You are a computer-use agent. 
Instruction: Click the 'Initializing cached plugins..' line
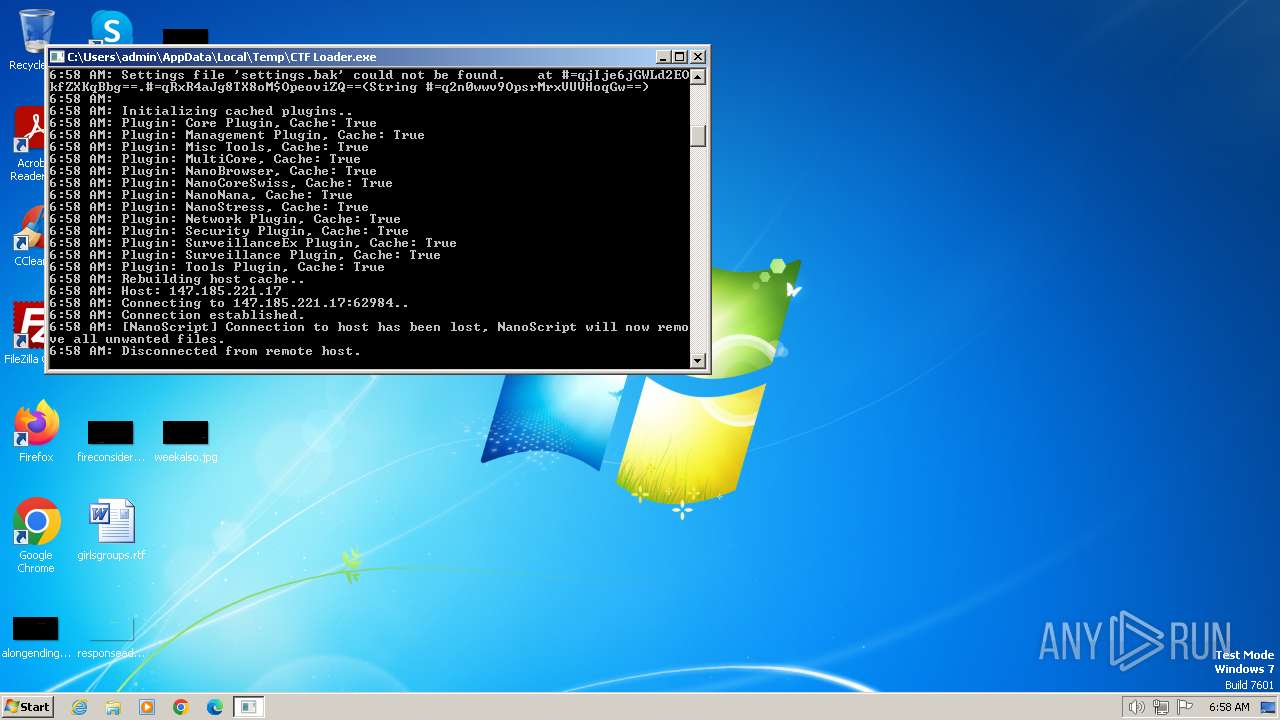pyautogui.click(x=201, y=111)
